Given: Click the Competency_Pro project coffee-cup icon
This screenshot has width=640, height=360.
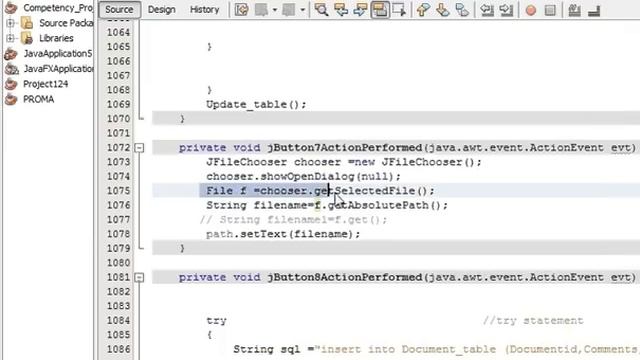Looking at the screenshot, I should click(11, 7).
